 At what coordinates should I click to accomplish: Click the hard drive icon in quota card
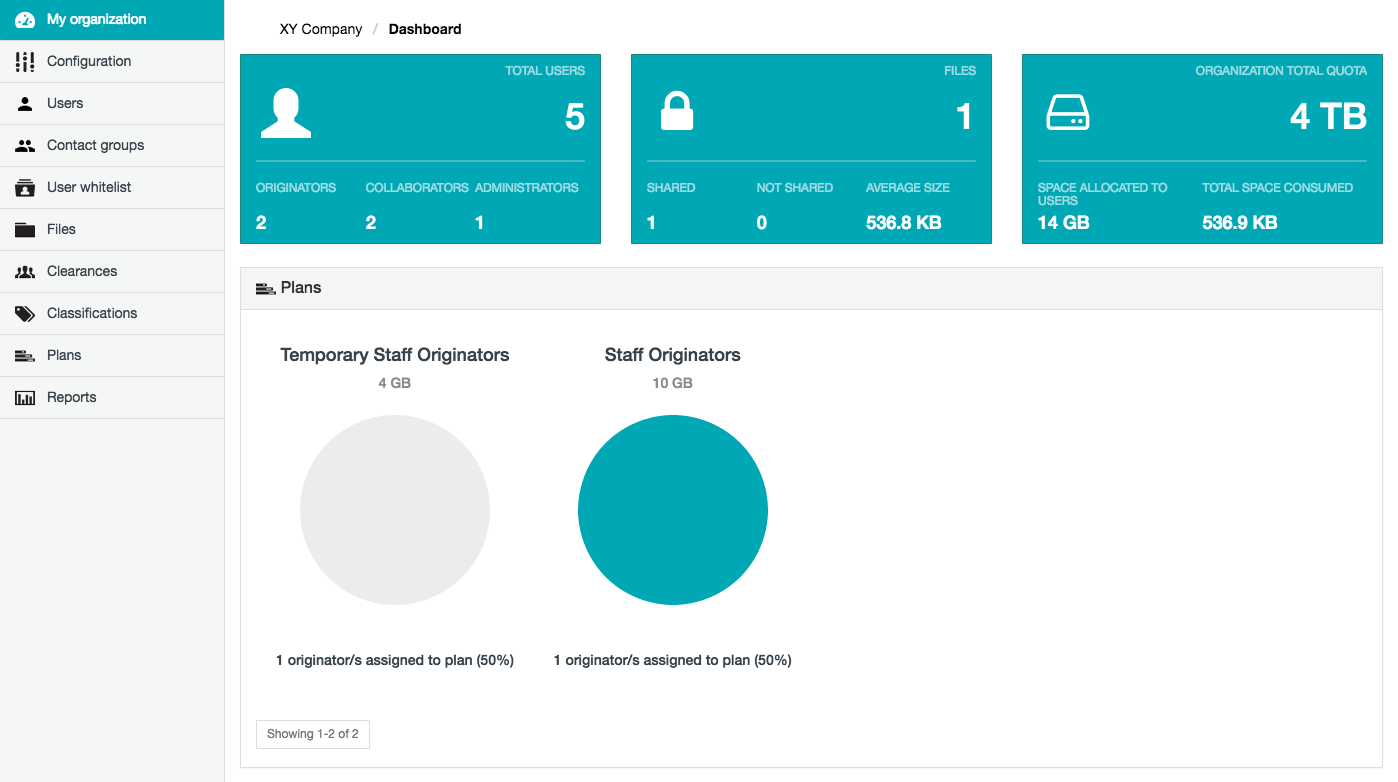click(1067, 113)
